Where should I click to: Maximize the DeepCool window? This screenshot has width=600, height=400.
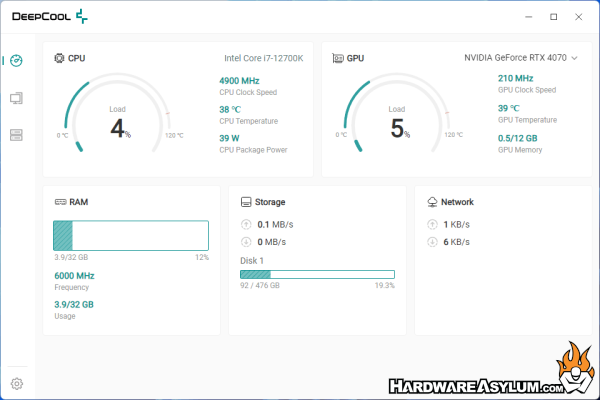pyautogui.click(x=554, y=17)
